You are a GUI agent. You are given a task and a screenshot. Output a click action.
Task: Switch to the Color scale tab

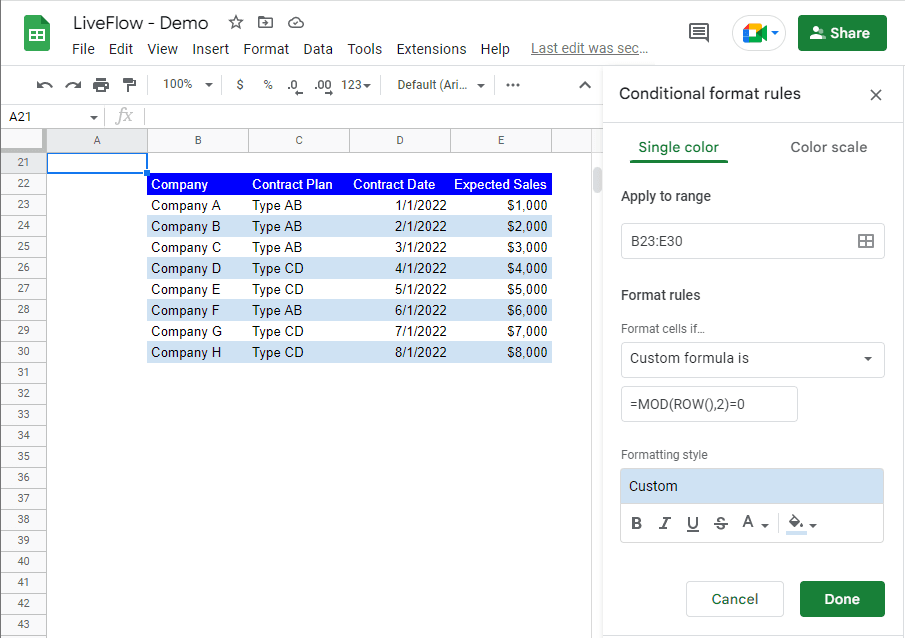828,147
